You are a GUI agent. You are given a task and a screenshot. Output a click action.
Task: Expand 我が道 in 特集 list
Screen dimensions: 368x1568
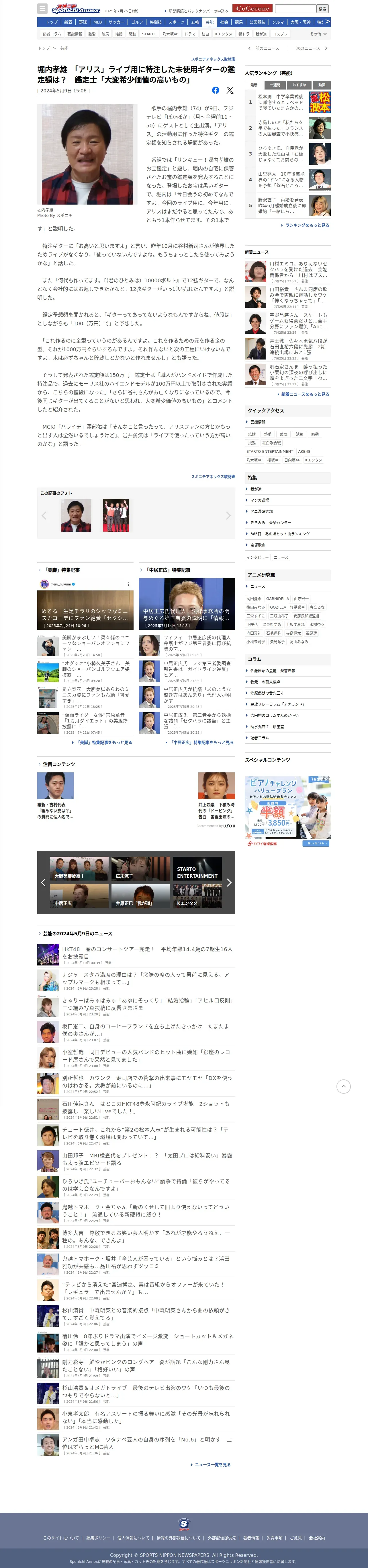[x=288, y=489]
